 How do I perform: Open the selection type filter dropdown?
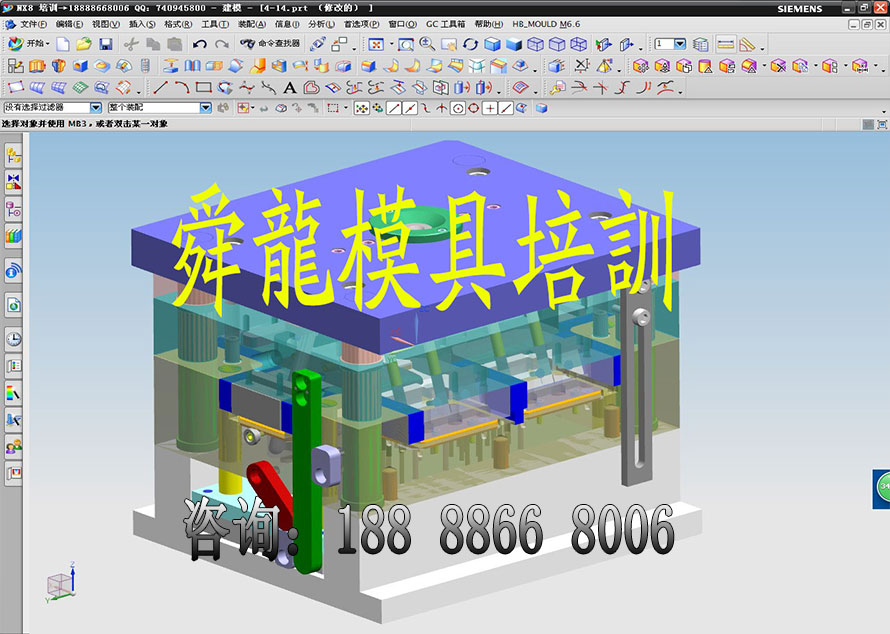coord(96,107)
